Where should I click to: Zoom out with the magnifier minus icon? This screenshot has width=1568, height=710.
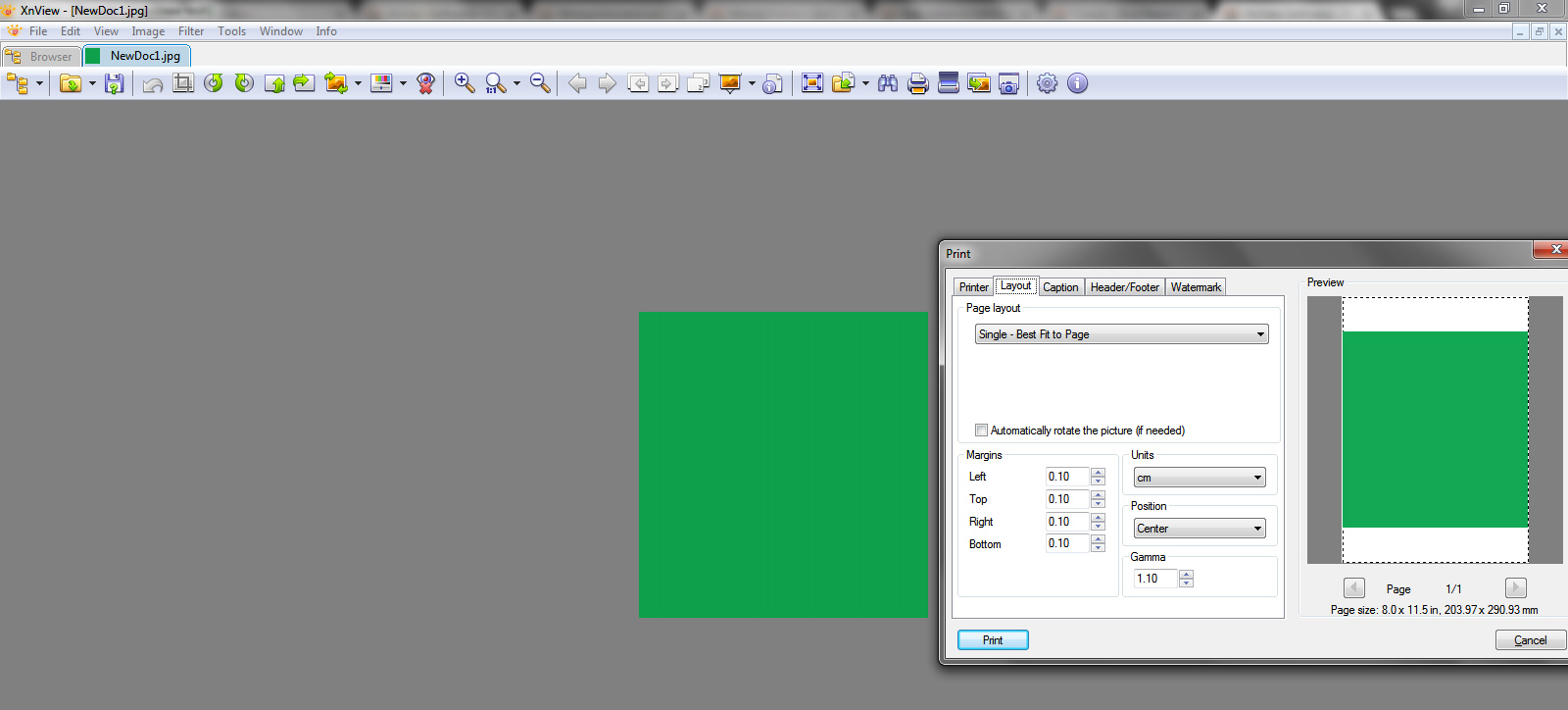pos(540,83)
